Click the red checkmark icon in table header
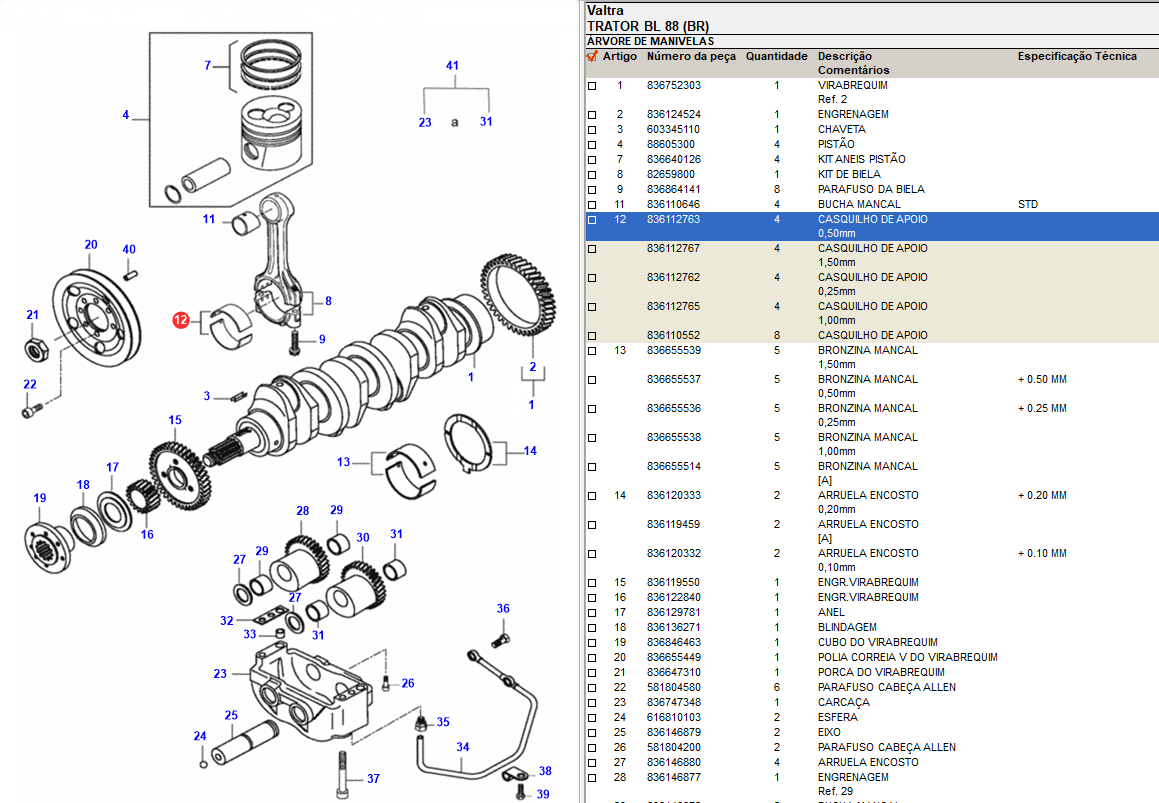1159x803 pixels. click(x=592, y=56)
